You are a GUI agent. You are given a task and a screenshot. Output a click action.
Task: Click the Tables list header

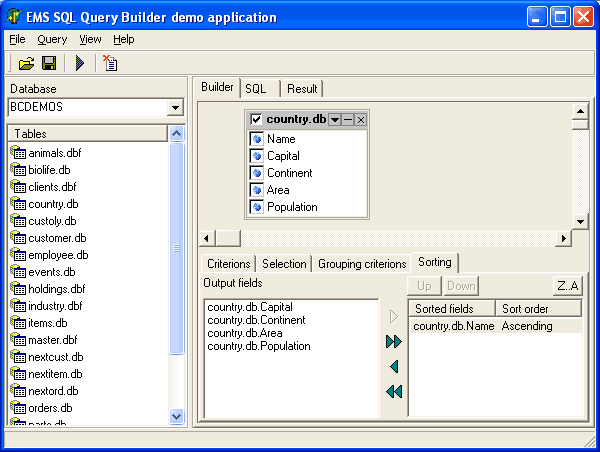click(x=87, y=134)
